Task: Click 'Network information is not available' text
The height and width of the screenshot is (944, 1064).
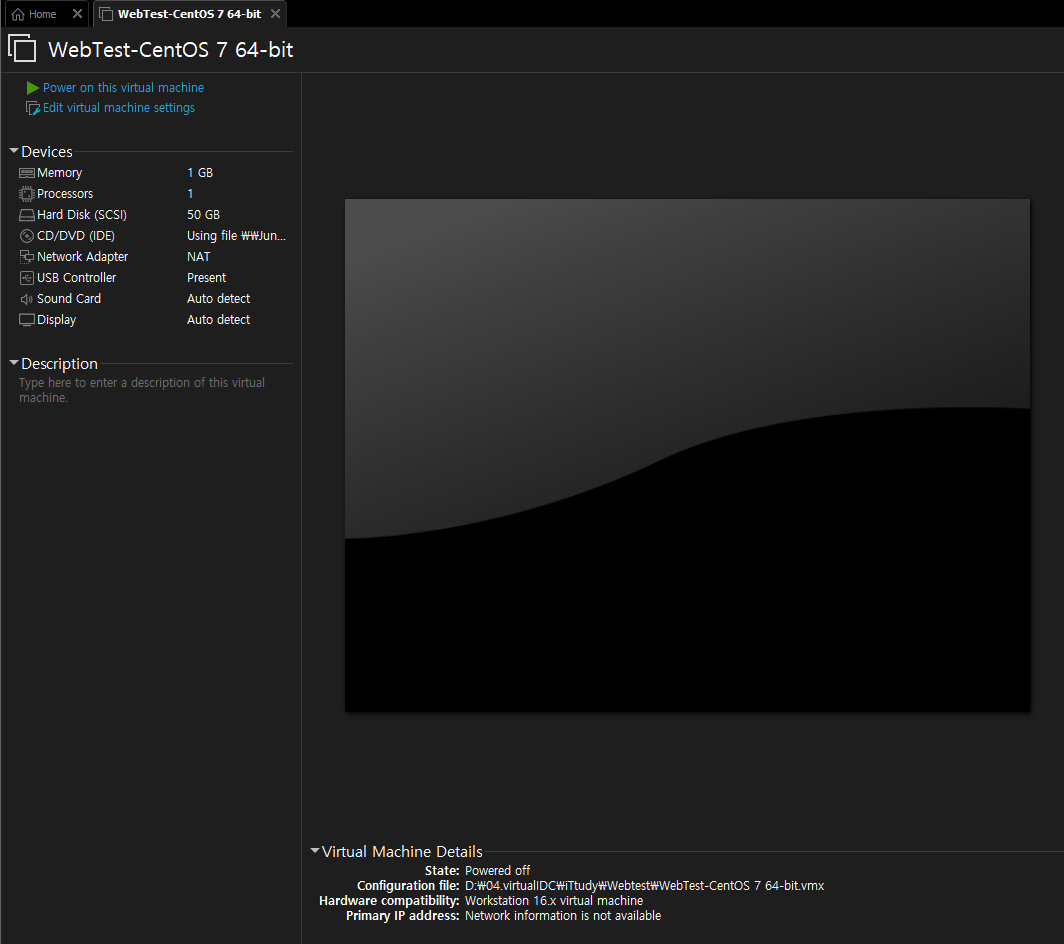Action: tap(563, 915)
